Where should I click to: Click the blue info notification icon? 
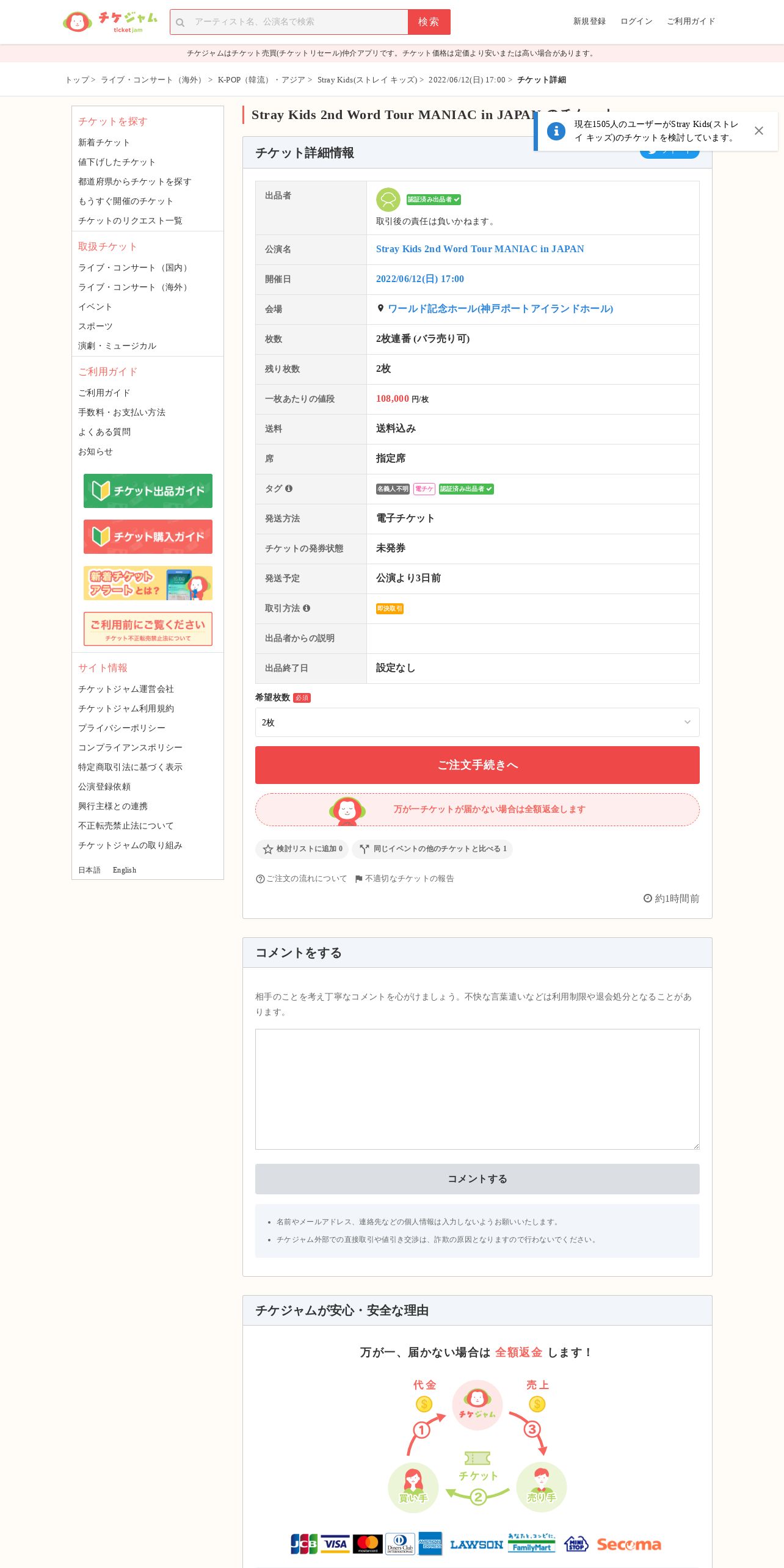click(x=556, y=131)
